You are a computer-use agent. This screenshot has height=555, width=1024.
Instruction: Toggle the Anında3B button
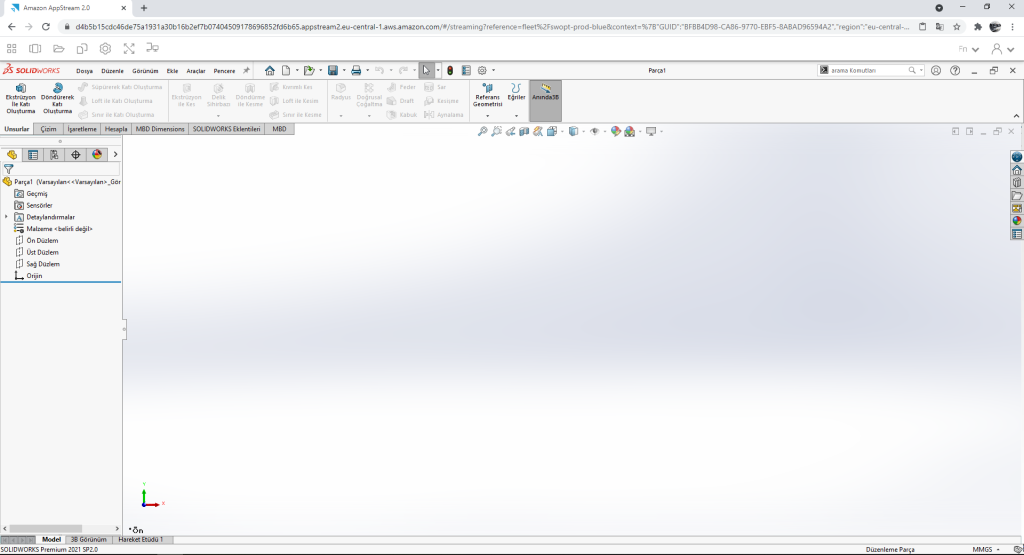545,99
